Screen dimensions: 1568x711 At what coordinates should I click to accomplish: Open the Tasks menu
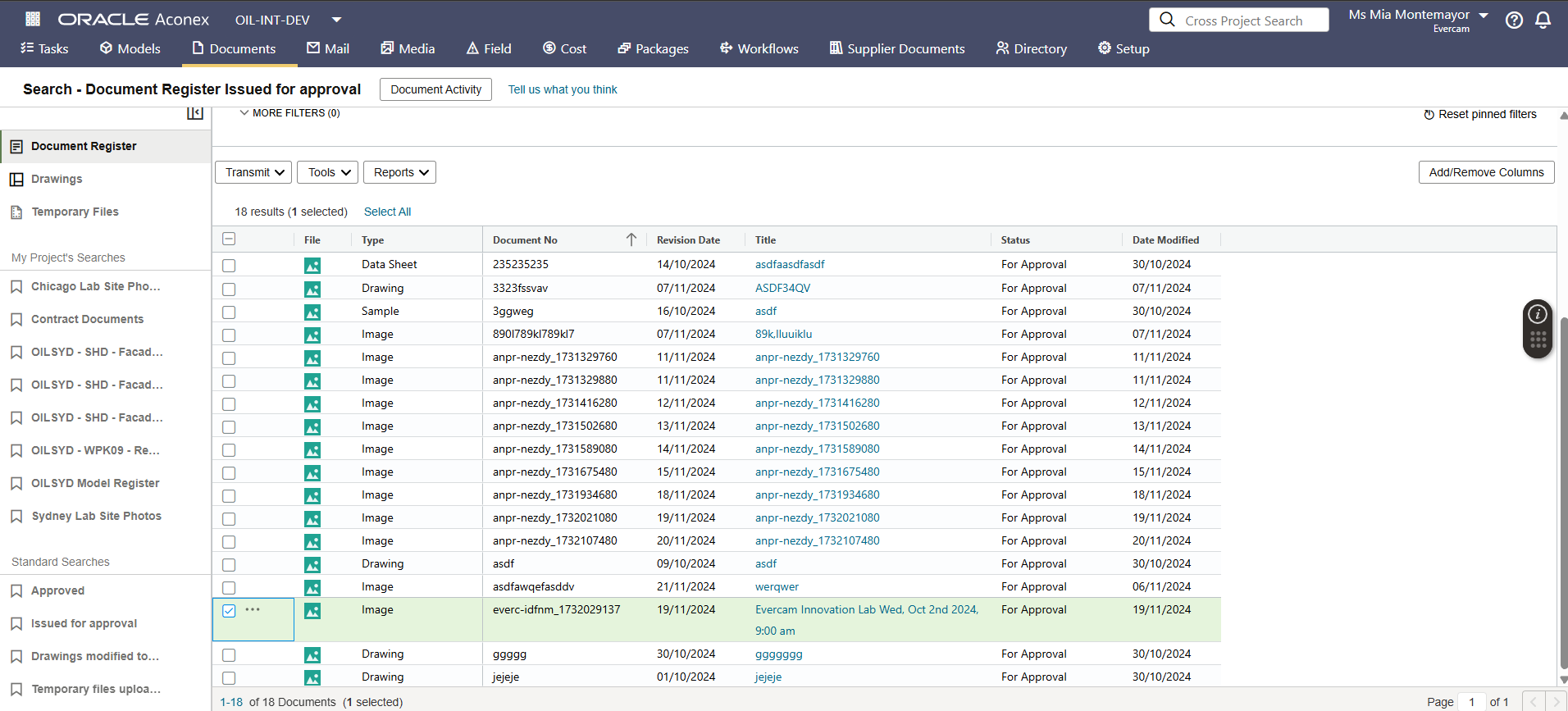(x=45, y=48)
